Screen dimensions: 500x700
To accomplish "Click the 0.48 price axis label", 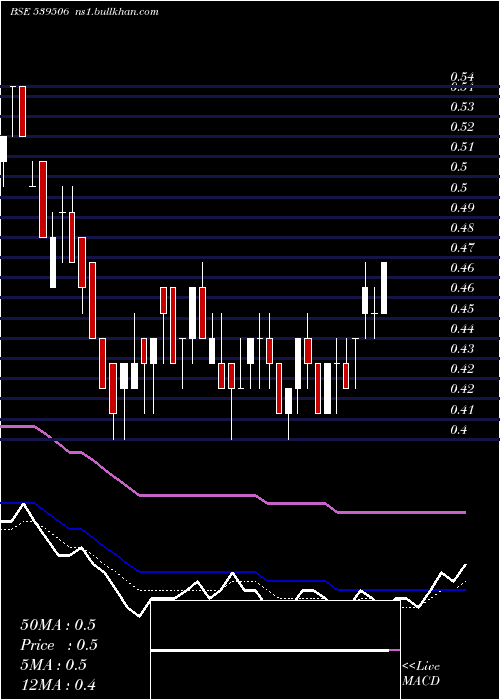I will point(462,228).
